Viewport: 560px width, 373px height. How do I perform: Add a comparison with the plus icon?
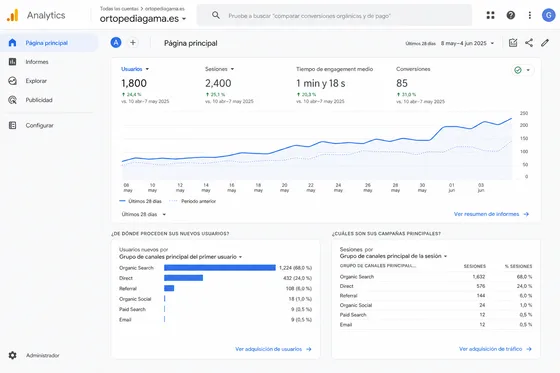[133, 43]
